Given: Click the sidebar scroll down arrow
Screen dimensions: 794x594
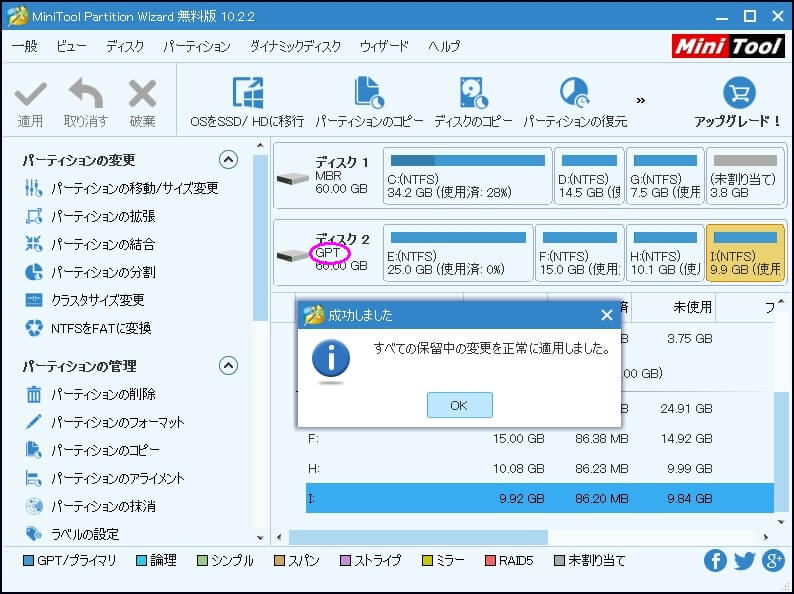Looking at the screenshot, I should click(260, 538).
